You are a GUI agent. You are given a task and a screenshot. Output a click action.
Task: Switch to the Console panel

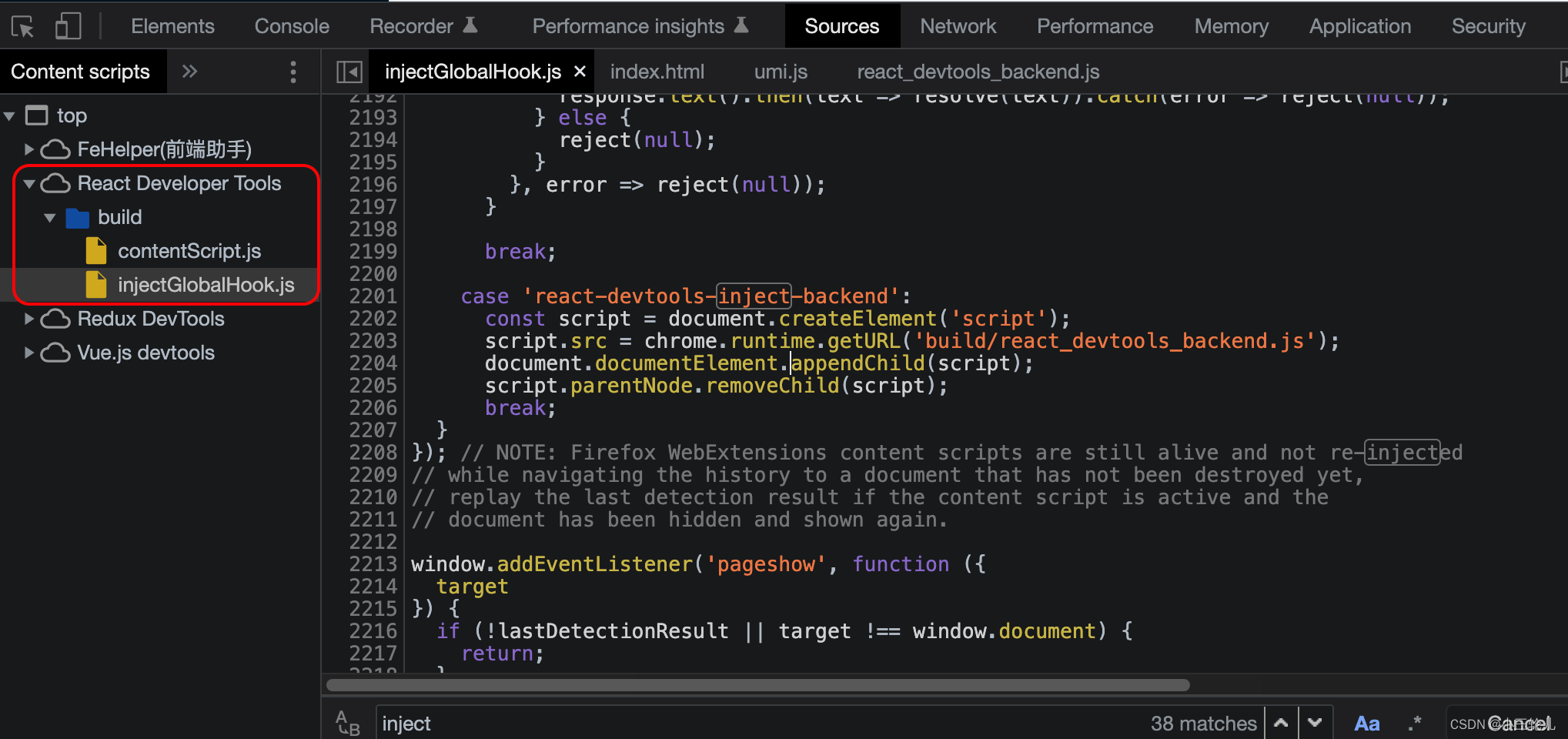291,25
